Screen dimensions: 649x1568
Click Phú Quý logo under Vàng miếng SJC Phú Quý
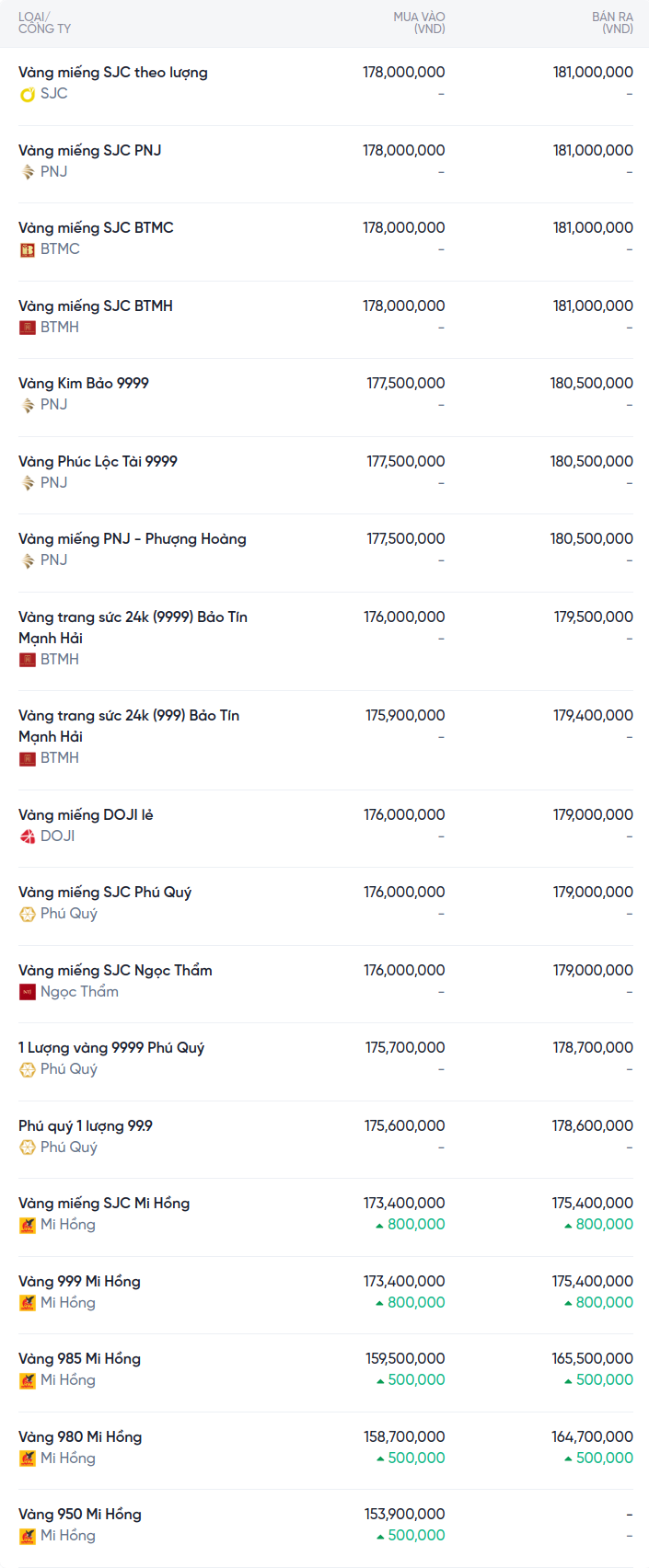(28, 914)
